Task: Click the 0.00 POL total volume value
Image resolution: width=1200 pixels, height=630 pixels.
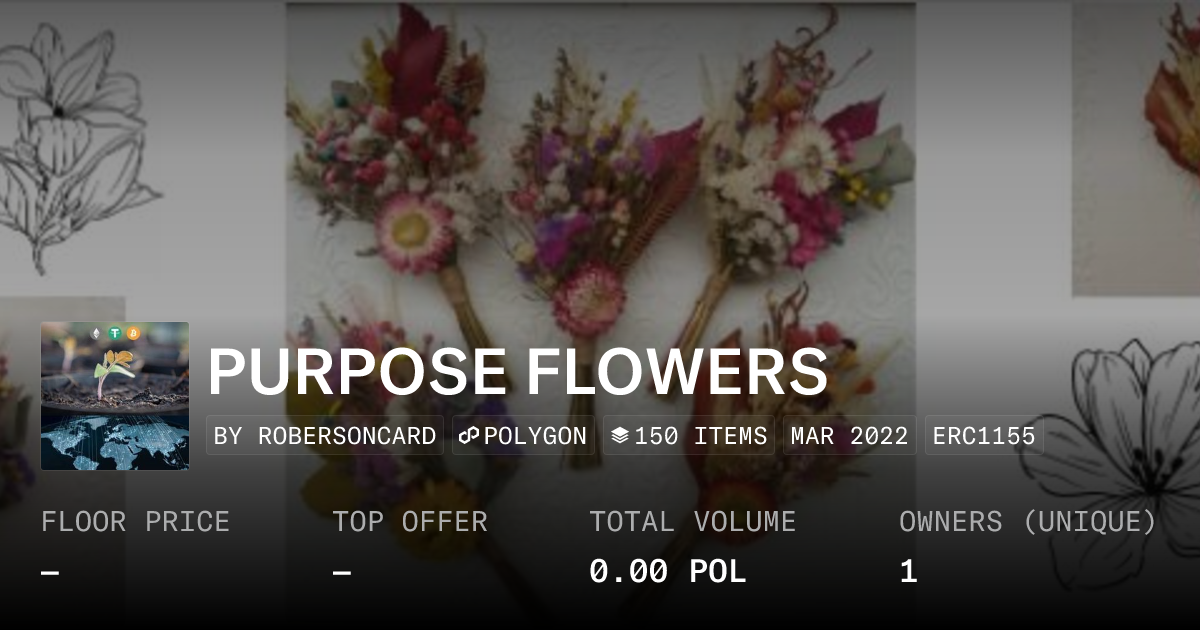Action: [668, 572]
